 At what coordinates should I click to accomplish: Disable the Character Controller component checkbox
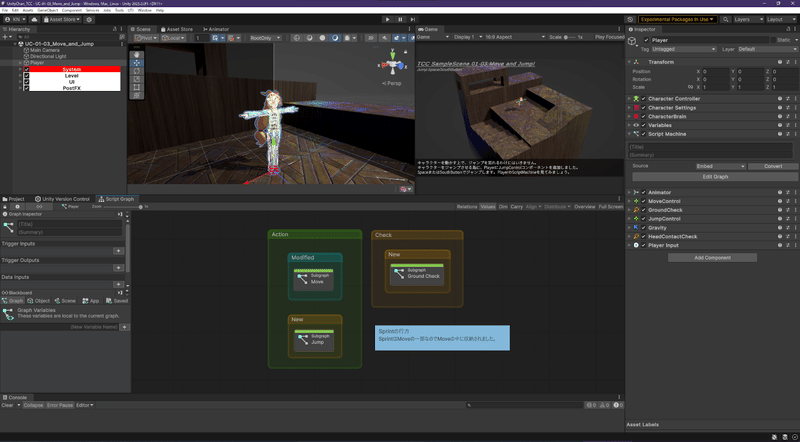643,99
